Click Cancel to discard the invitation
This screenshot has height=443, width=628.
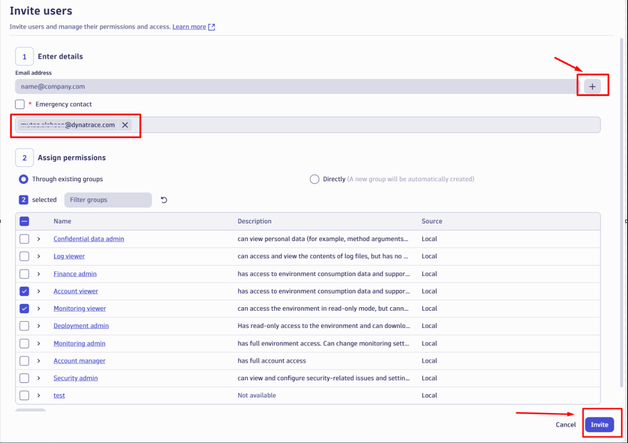click(x=565, y=424)
